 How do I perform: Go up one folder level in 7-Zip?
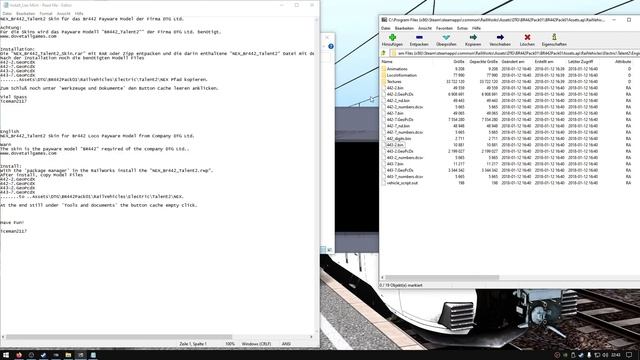point(384,53)
